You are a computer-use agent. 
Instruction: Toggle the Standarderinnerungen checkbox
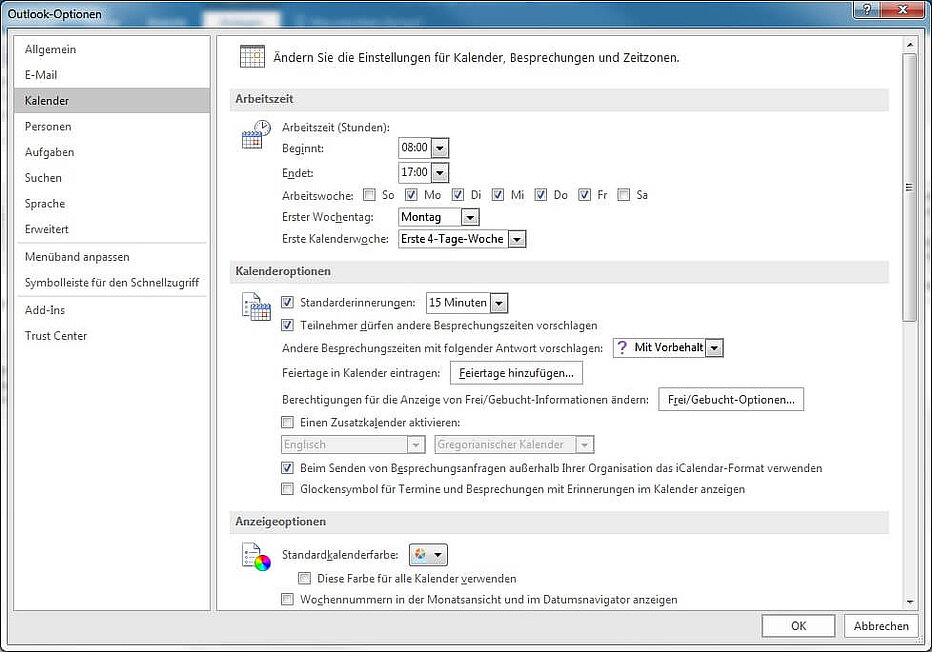point(287,302)
